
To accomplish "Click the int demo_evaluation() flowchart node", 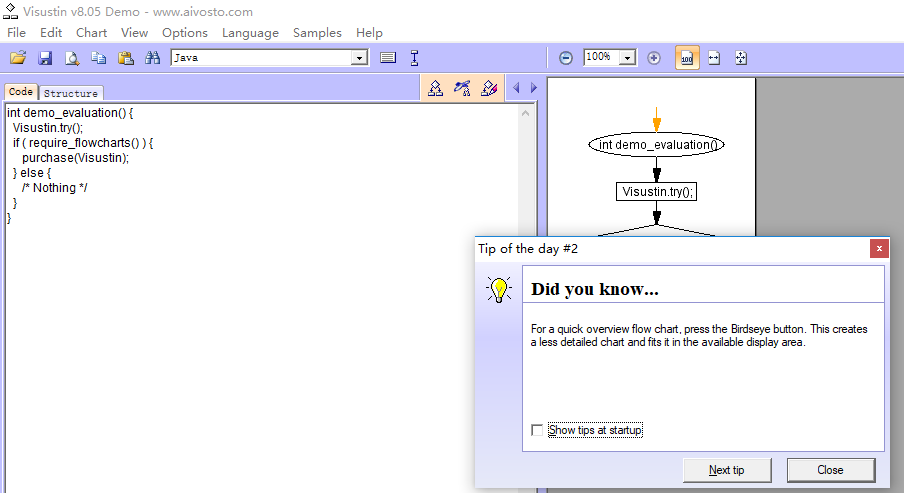I will (656, 145).
